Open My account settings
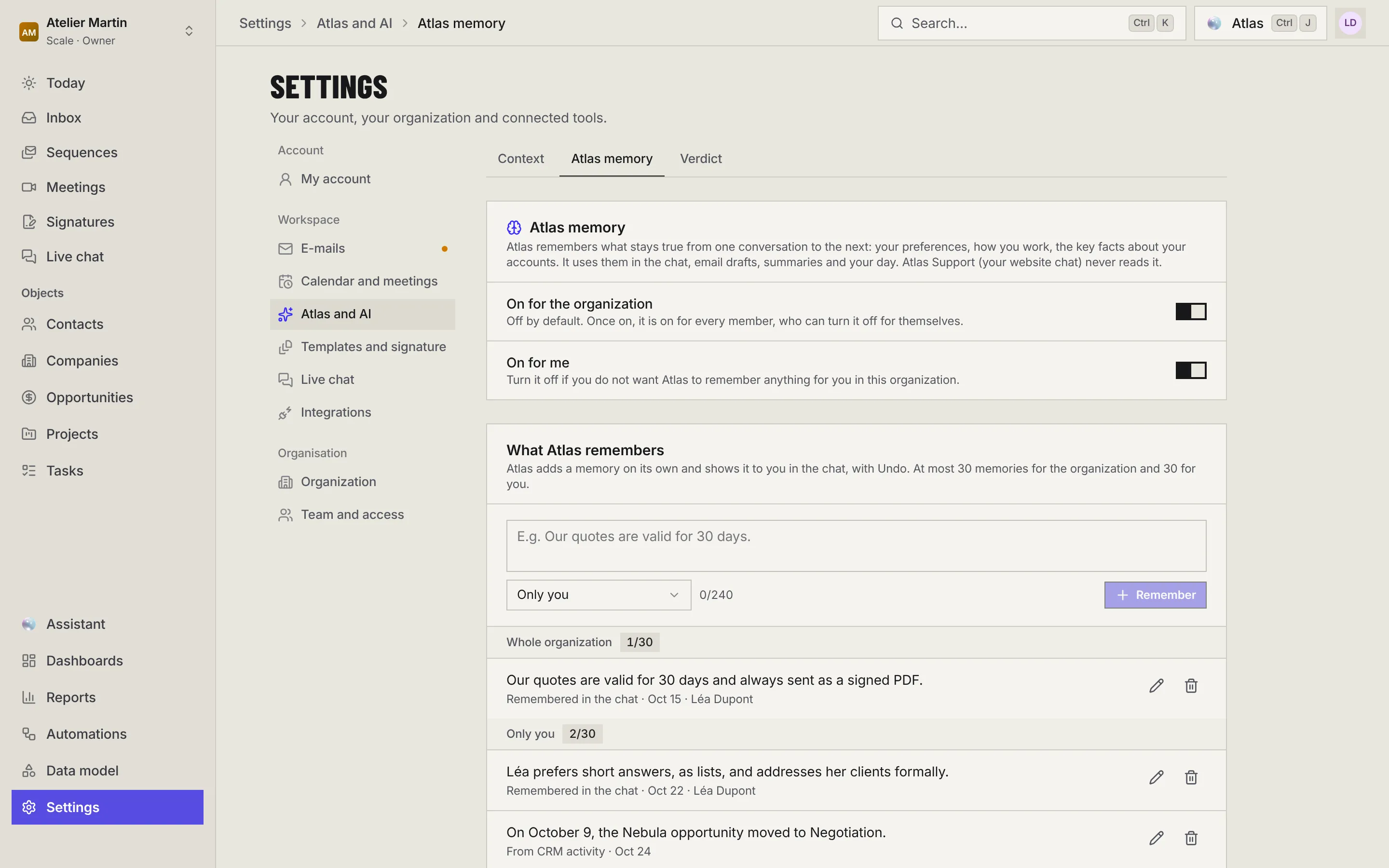 click(363, 179)
